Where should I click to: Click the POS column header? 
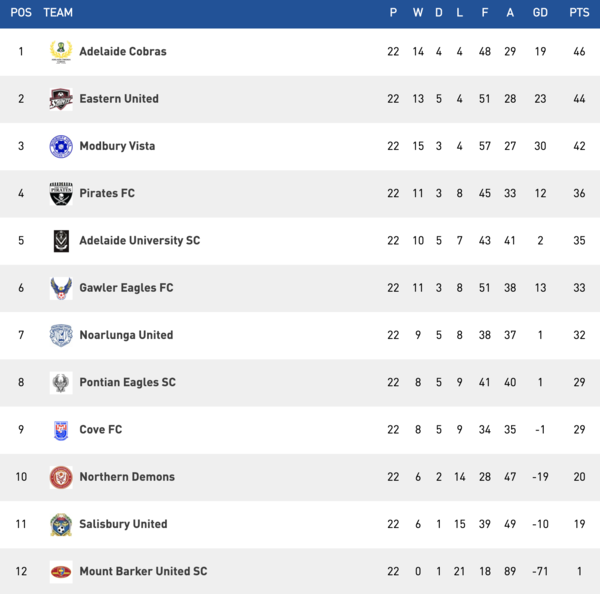(21, 13)
